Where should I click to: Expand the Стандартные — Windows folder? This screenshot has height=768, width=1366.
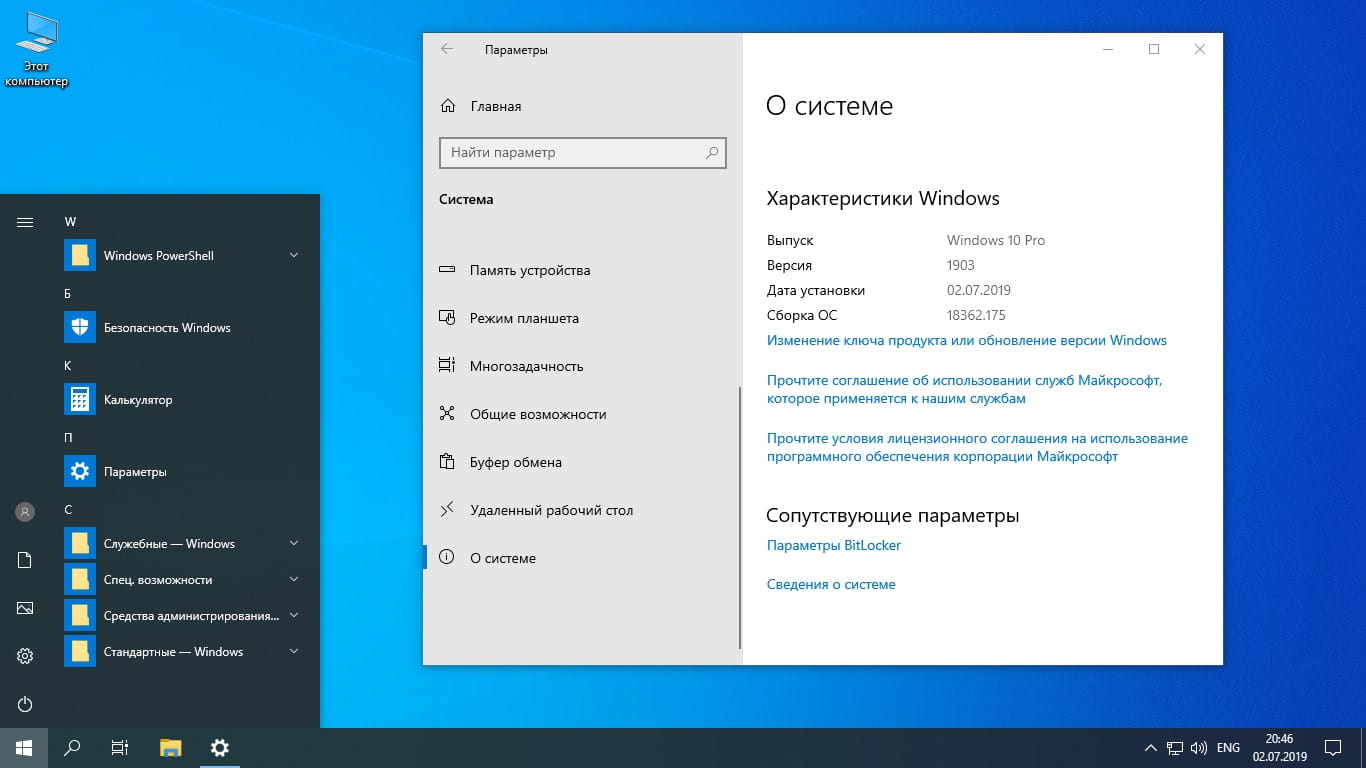tap(294, 652)
